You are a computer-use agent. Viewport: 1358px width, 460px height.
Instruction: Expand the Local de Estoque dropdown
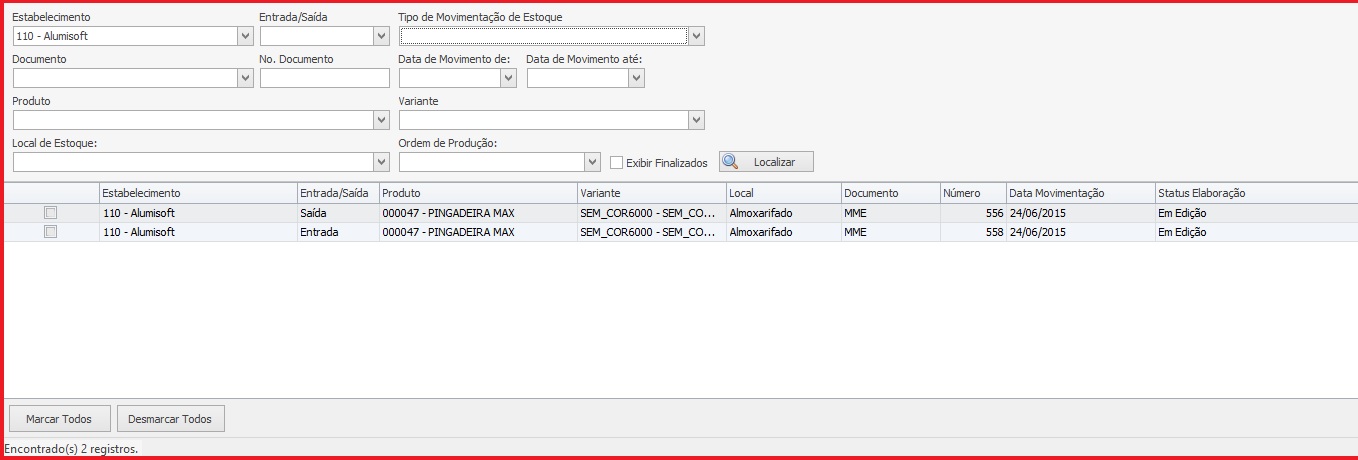381,162
